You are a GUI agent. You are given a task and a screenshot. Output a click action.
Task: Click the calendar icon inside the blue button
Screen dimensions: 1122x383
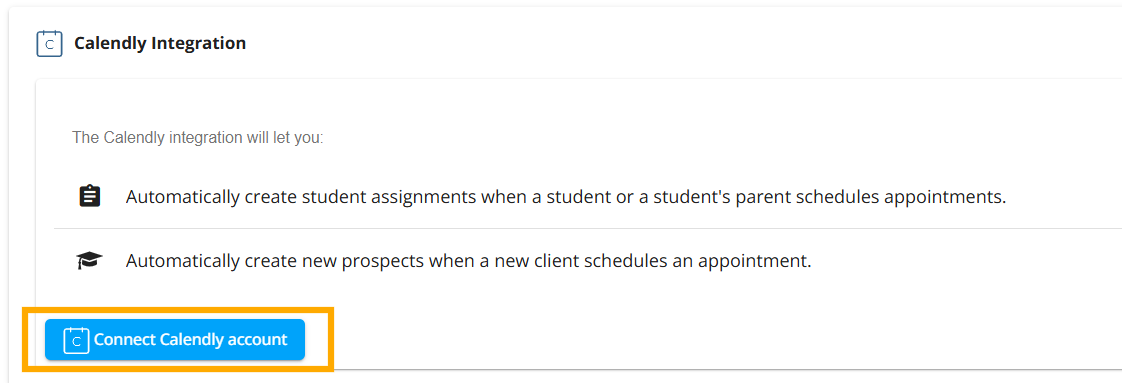pyautogui.click(x=76, y=340)
